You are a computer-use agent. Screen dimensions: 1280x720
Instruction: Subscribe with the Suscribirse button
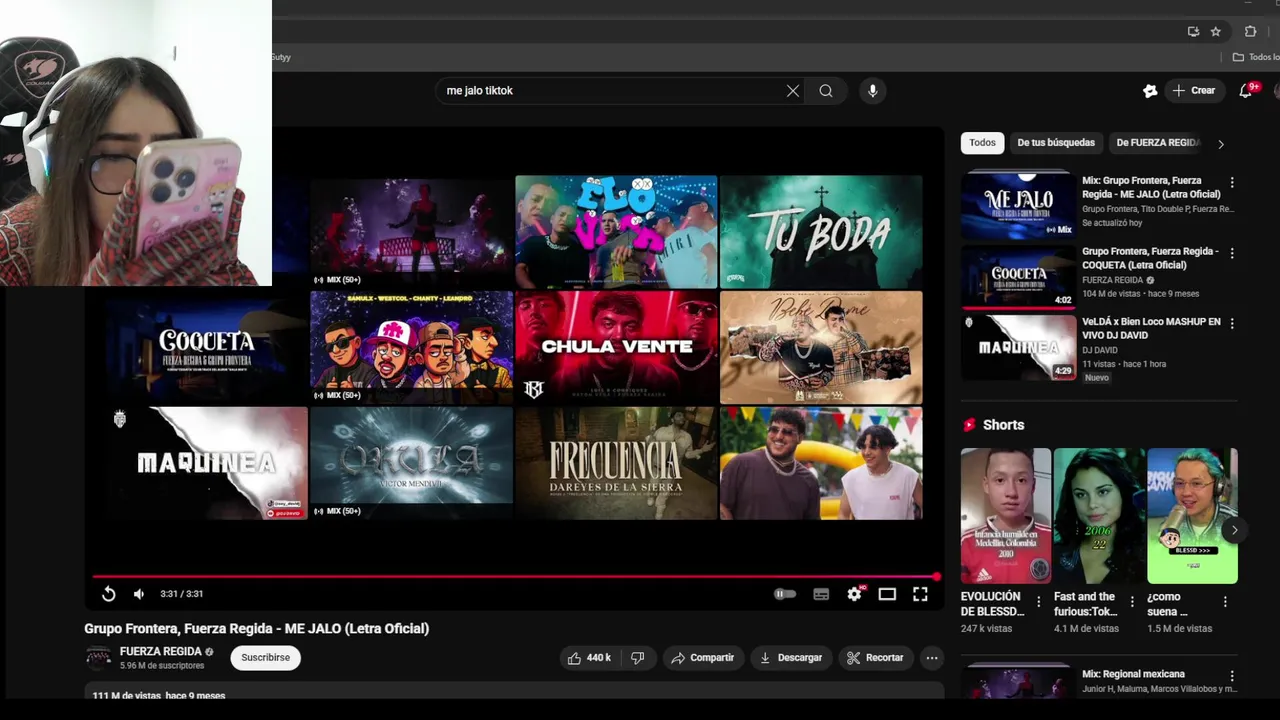point(265,658)
